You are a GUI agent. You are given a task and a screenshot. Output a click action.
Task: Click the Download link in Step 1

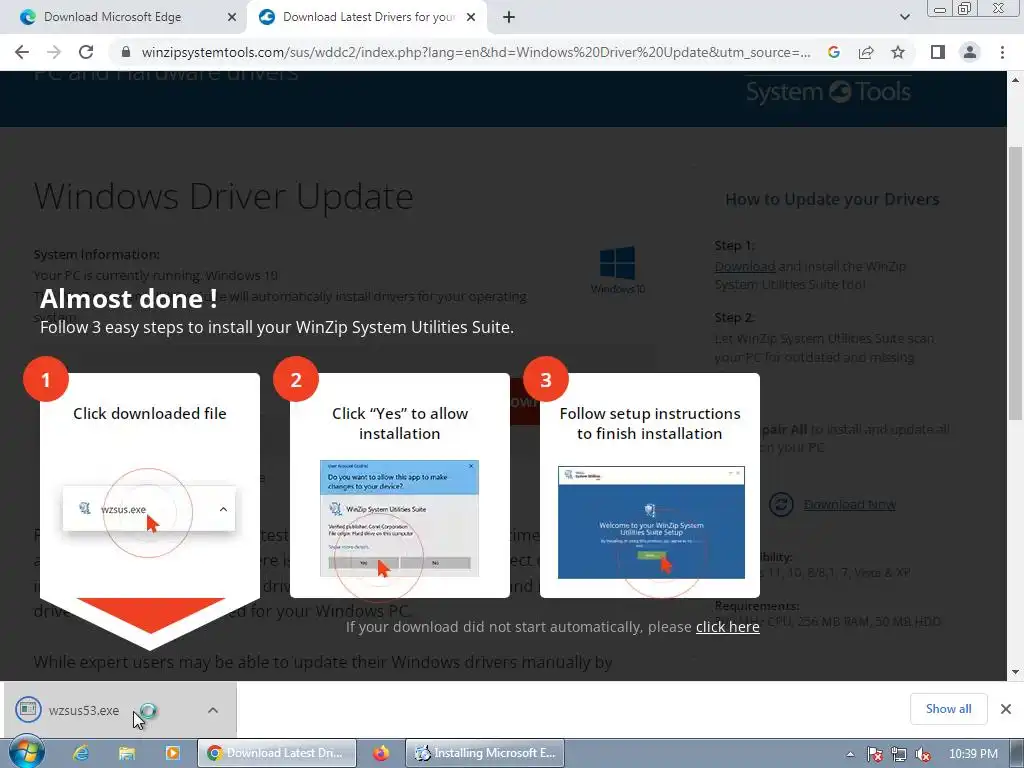pyautogui.click(x=745, y=266)
